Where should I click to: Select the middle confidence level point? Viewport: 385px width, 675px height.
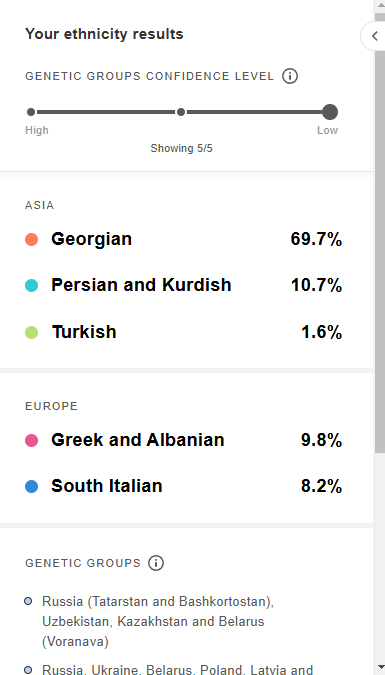(x=181, y=112)
